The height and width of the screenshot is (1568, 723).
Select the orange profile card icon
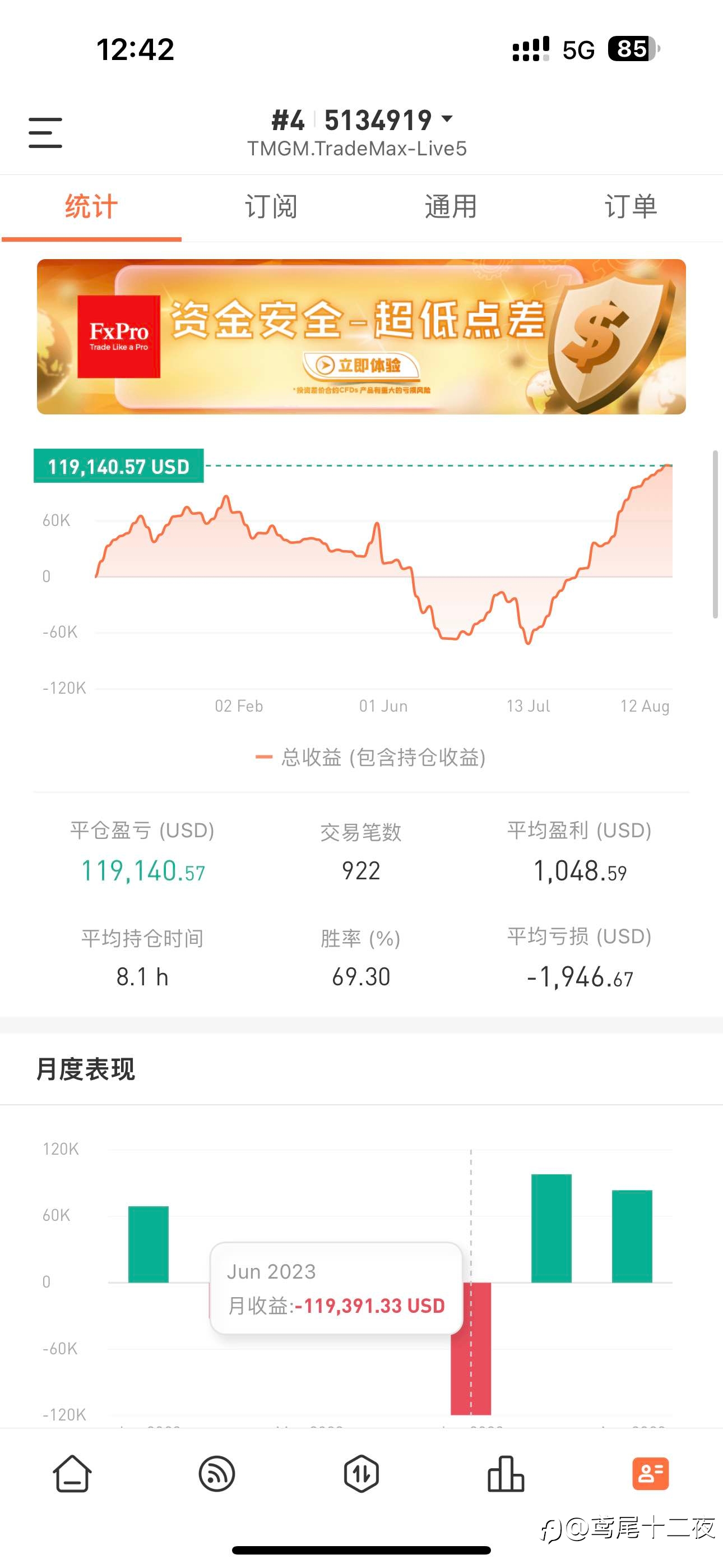651,1474
